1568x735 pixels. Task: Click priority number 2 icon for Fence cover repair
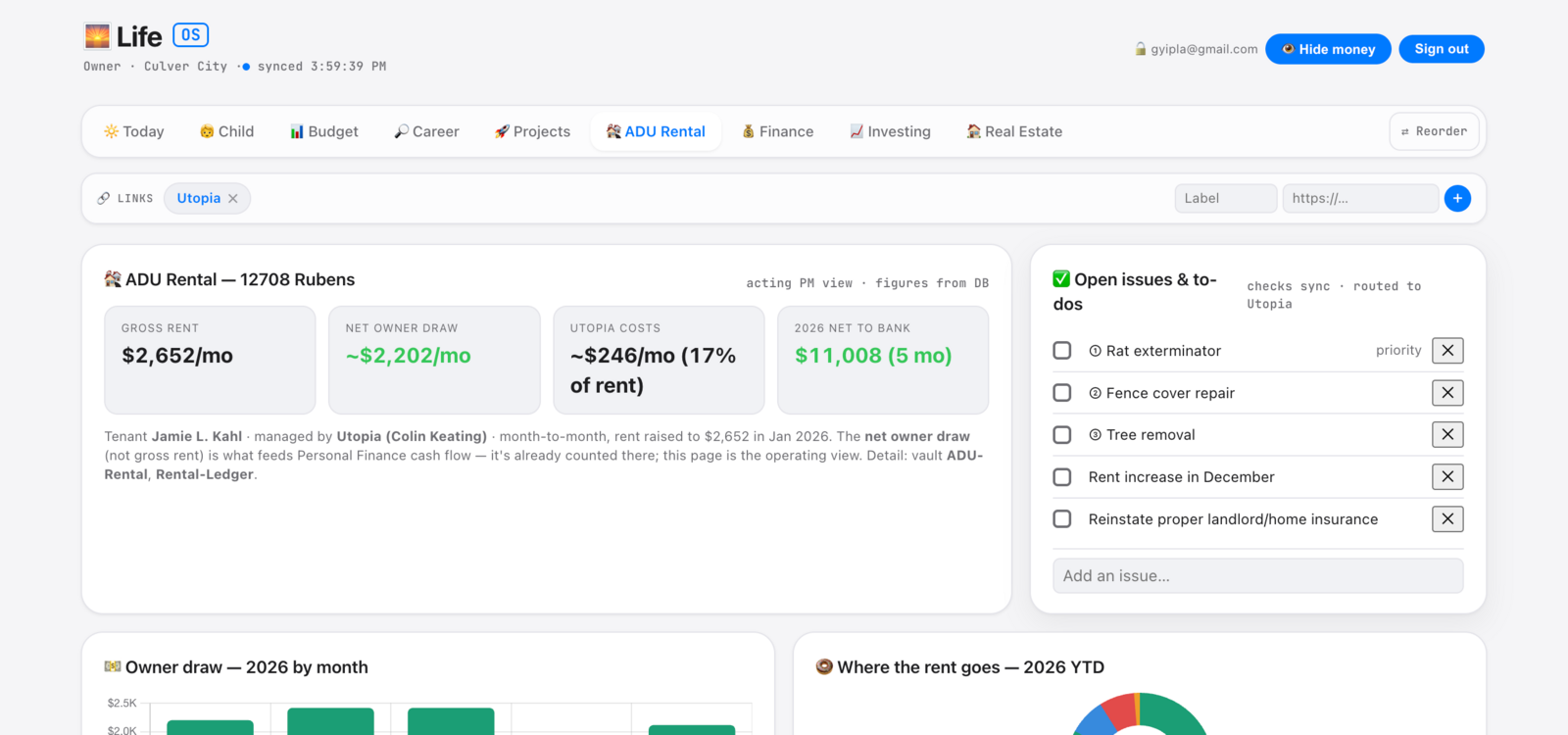click(x=1096, y=393)
